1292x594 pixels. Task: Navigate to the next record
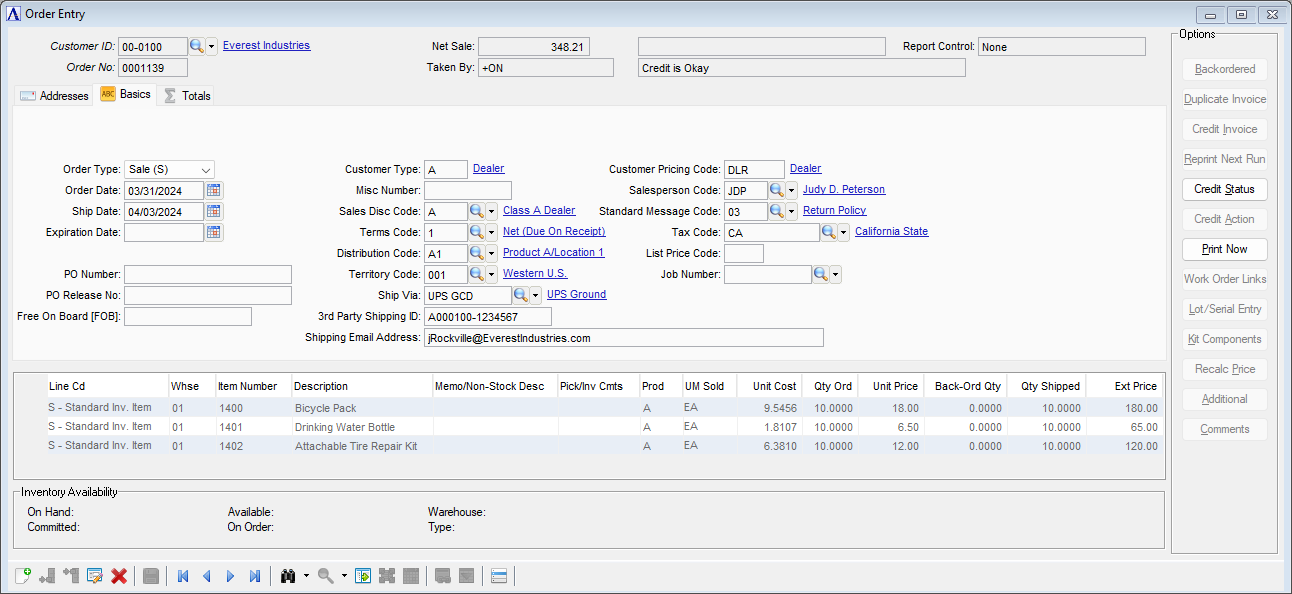[x=231, y=576]
